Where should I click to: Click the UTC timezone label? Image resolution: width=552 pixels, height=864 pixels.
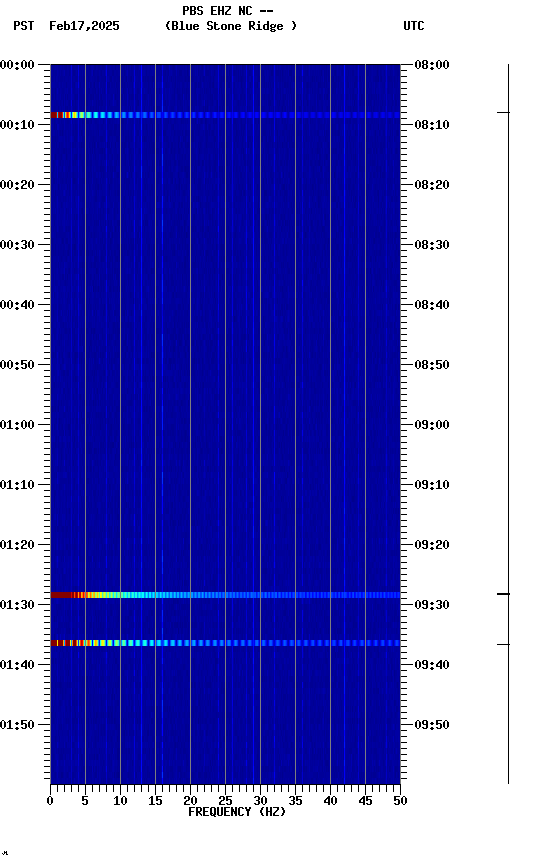point(414,26)
